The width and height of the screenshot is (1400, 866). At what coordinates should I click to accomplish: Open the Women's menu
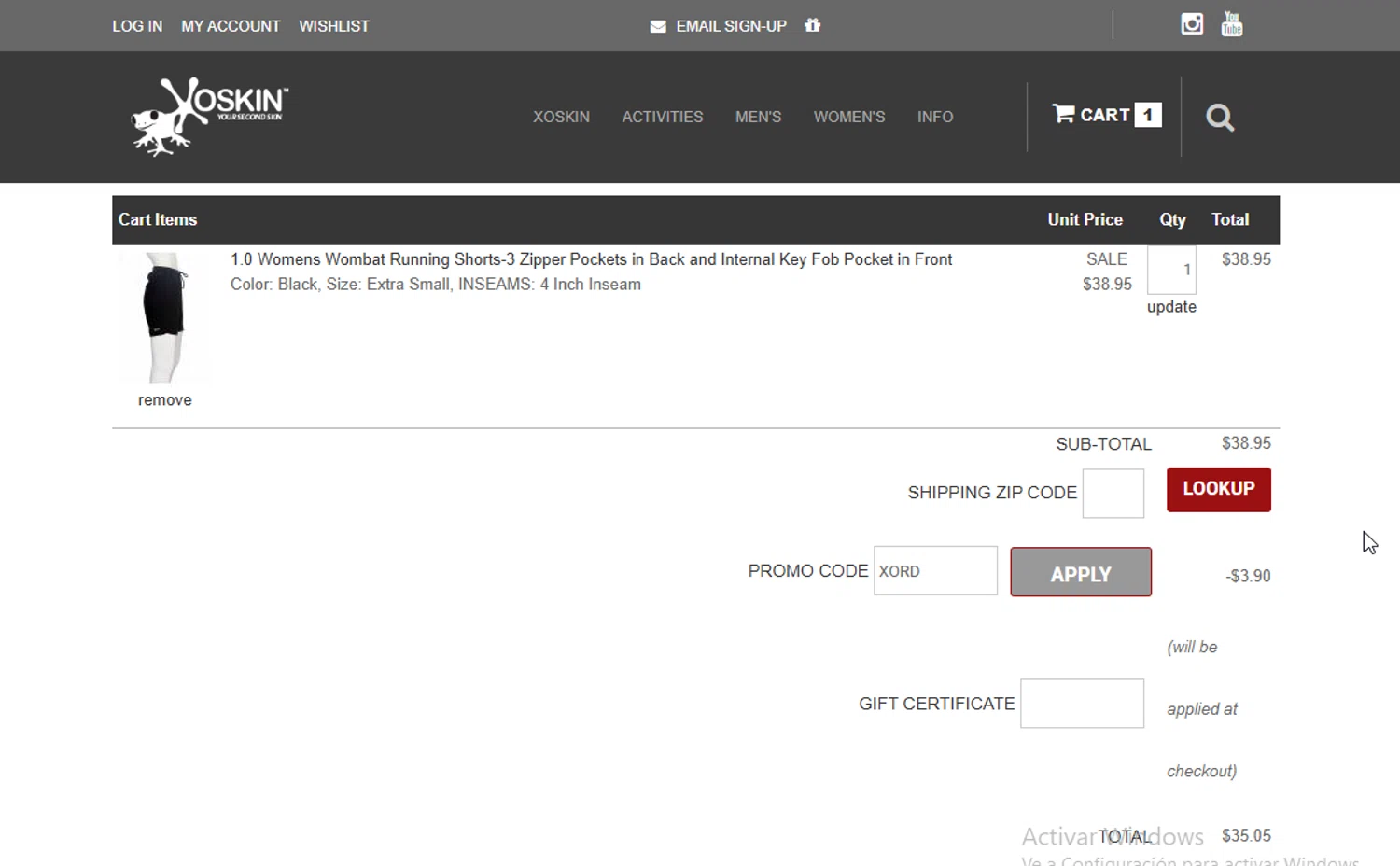tap(849, 117)
